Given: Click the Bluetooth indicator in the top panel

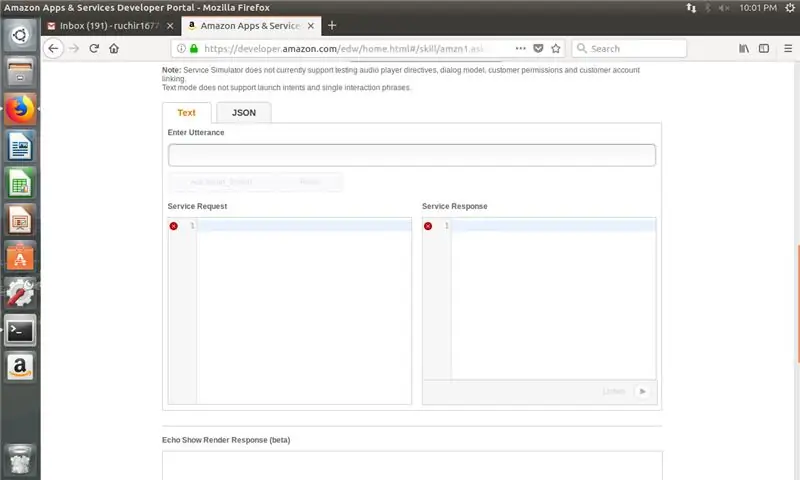Looking at the screenshot, I should (708, 8).
